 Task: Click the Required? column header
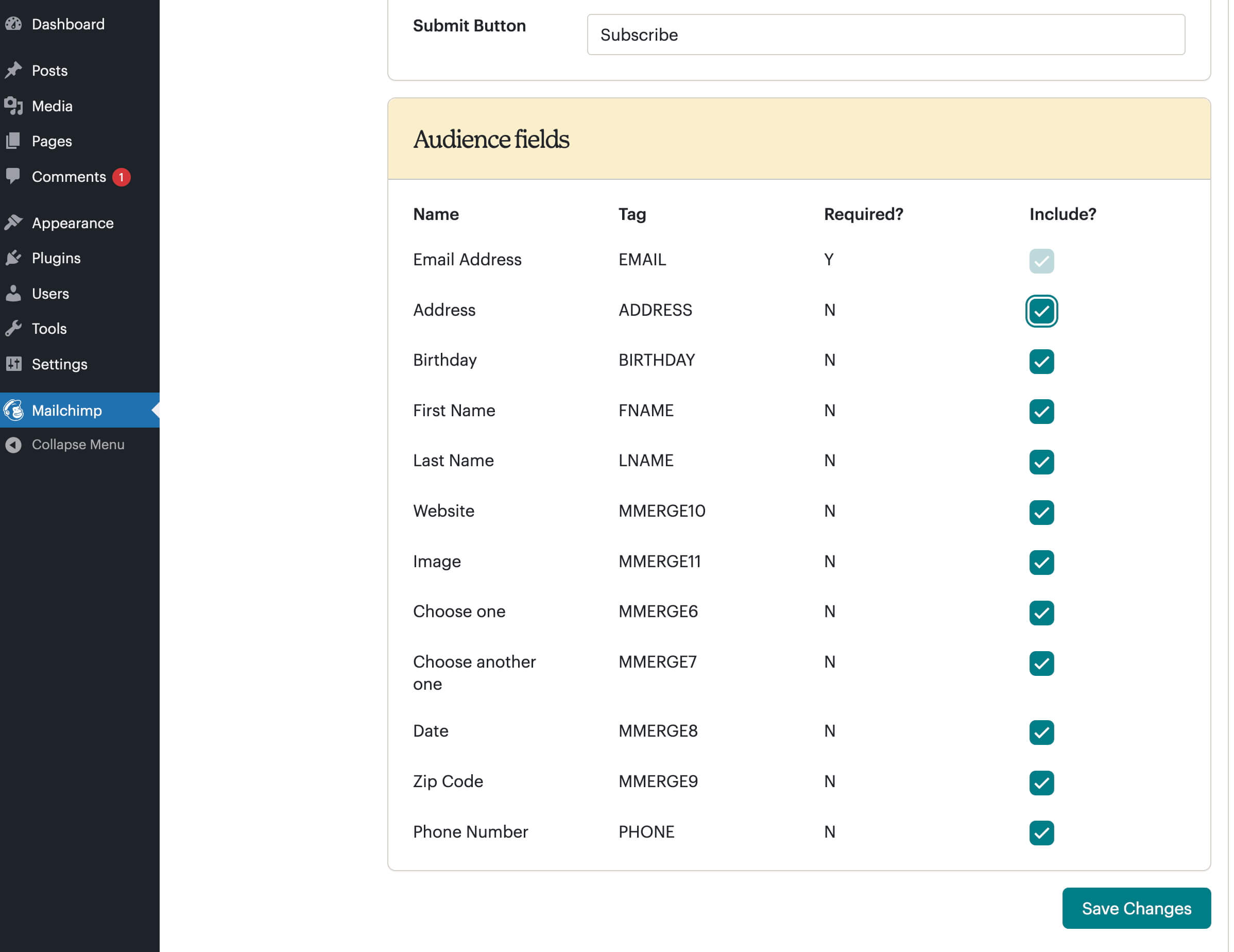(x=863, y=214)
